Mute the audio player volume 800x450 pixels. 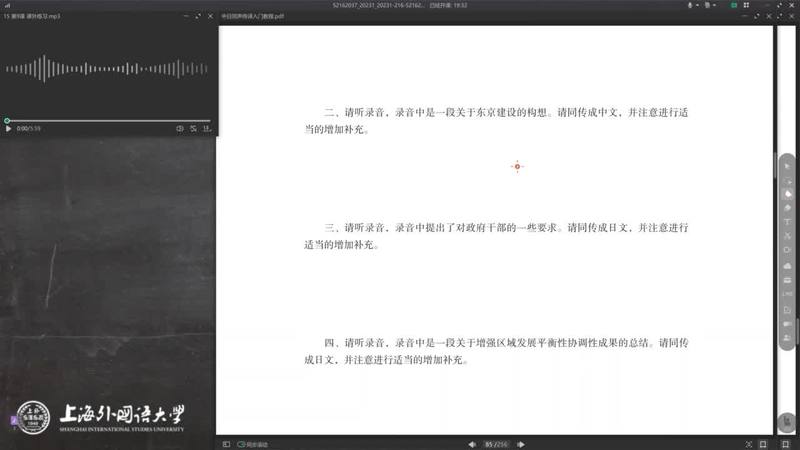(180, 129)
